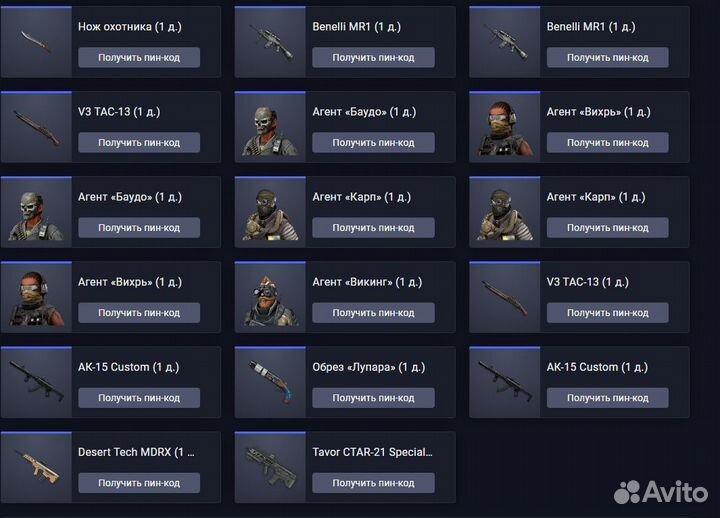Click the Tavor CTAR-21 Special weapon image
Viewport: 720px width, 518px height.
coord(270,467)
